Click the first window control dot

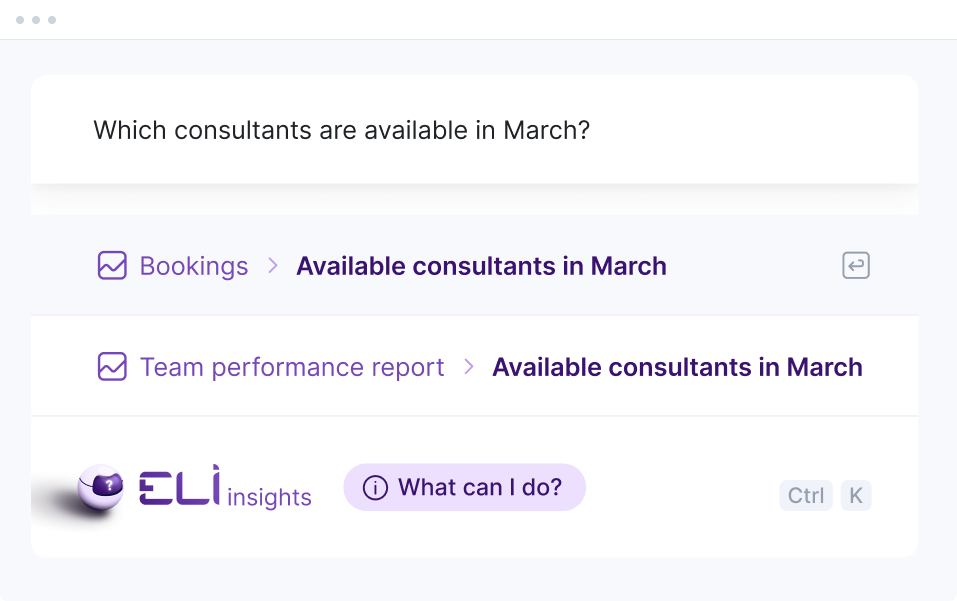tap(20, 20)
